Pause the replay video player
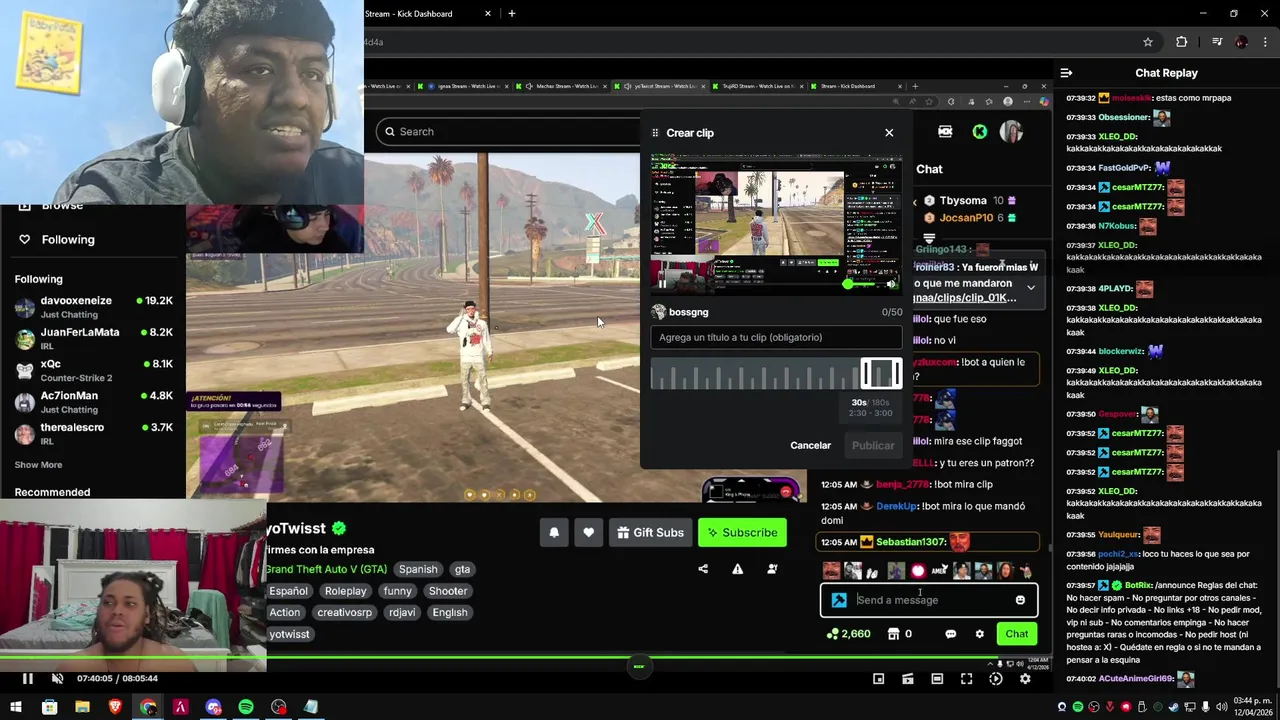The height and width of the screenshot is (720, 1280). (28, 679)
